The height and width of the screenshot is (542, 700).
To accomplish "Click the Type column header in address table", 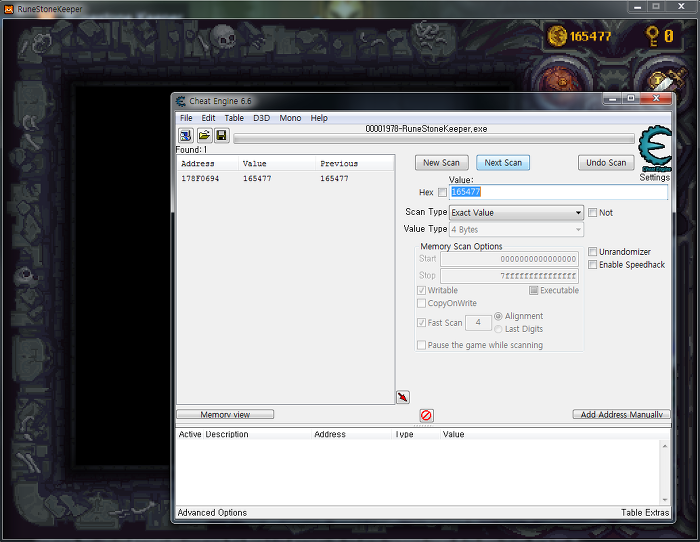I will pyautogui.click(x=416, y=434).
